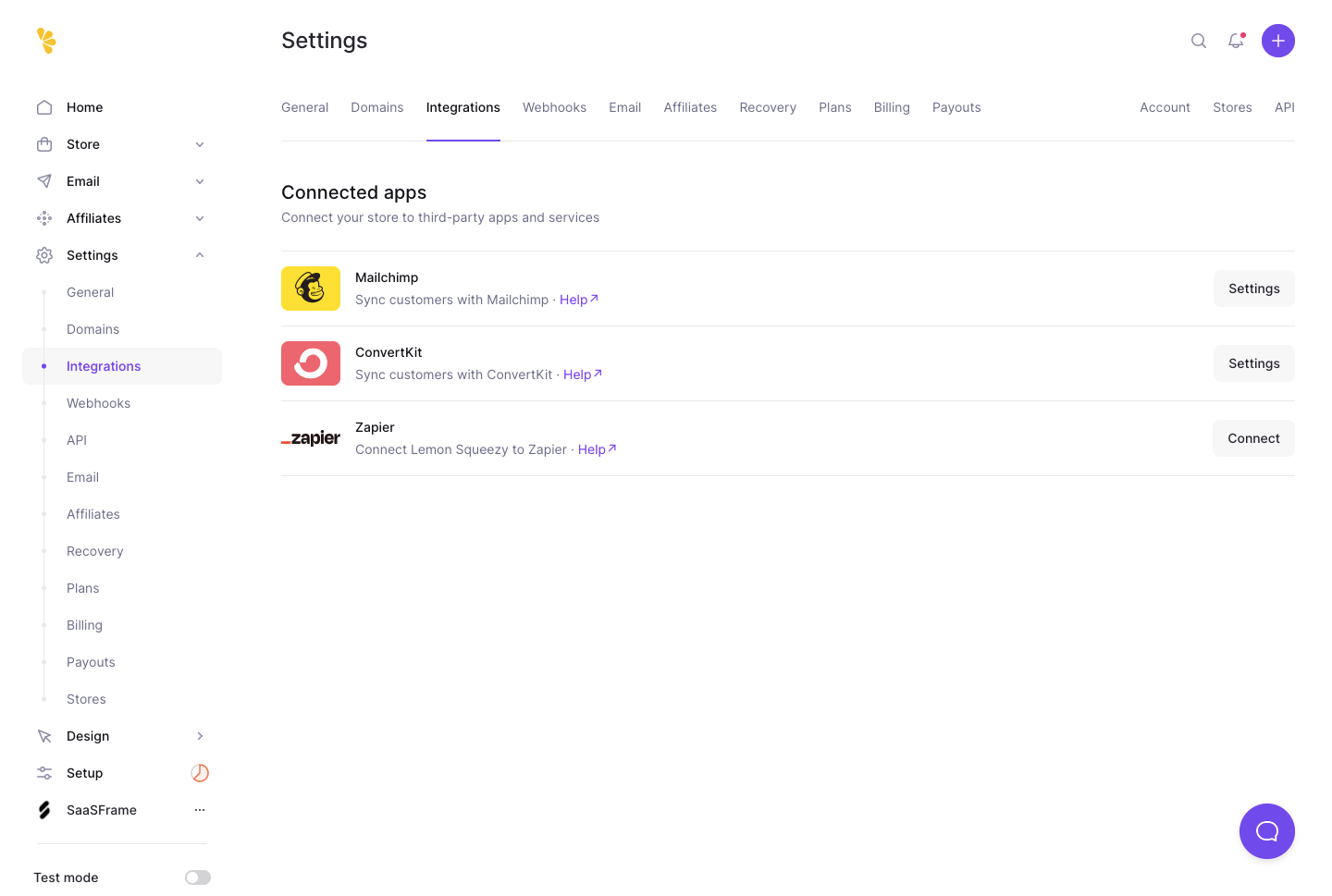Click the Setup sliders icon
Screen dimensions: 1332x896
[x=44, y=773]
